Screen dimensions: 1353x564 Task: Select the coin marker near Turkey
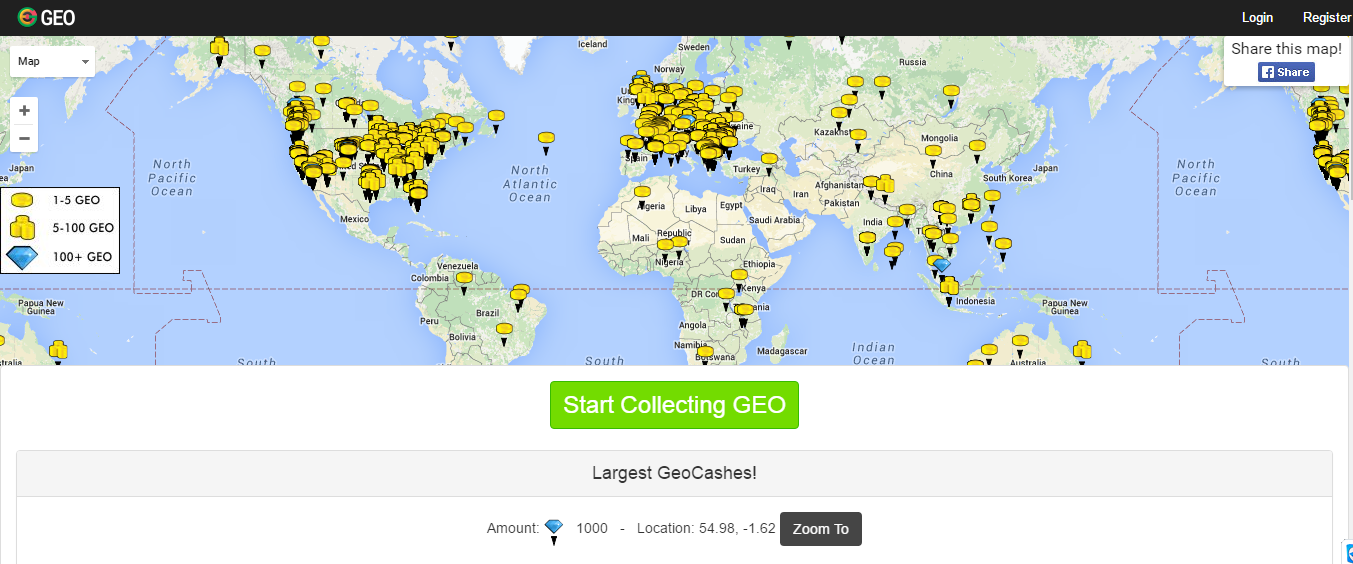(769, 163)
